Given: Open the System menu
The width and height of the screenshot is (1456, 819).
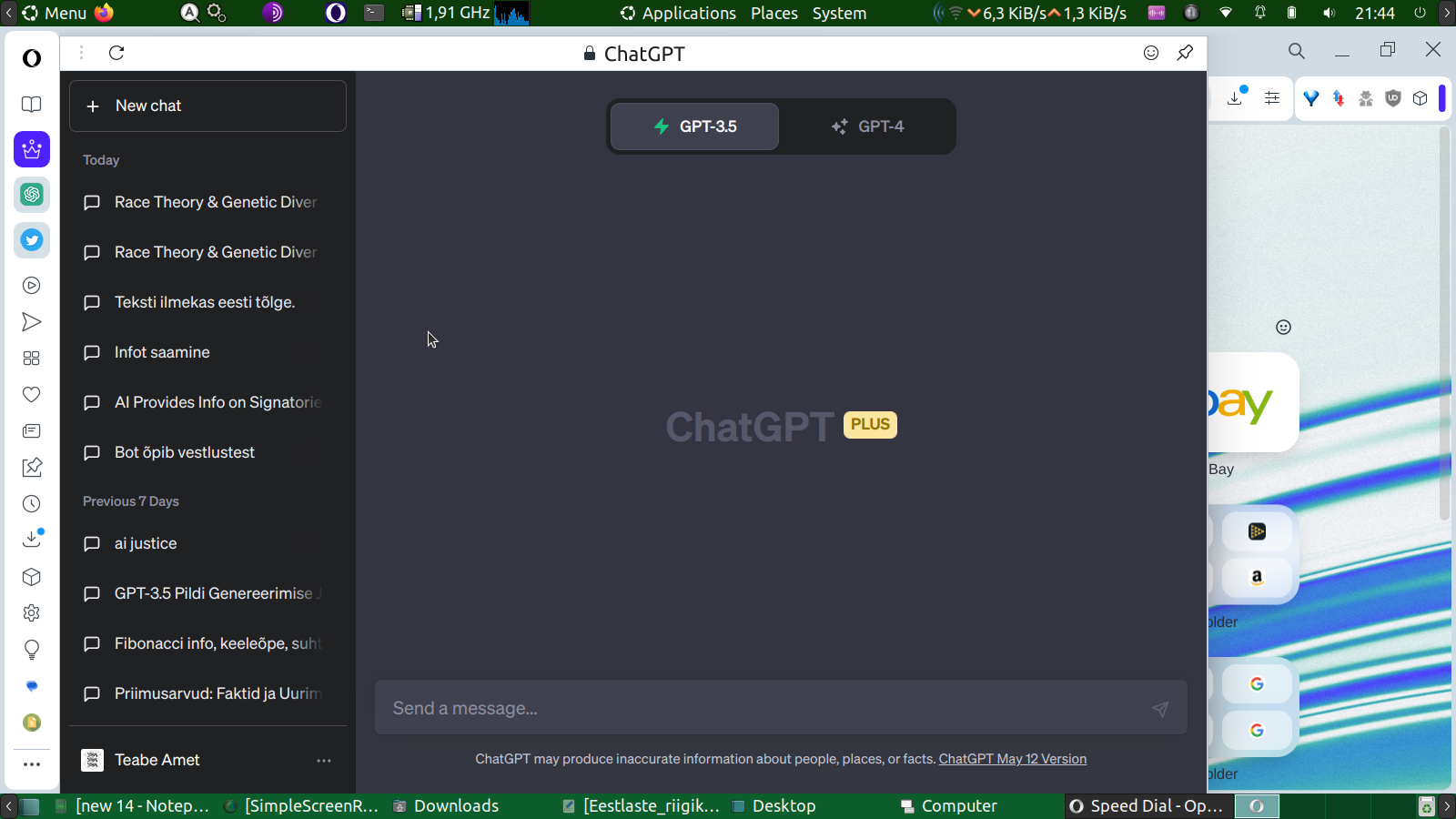Looking at the screenshot, I should point(839,13).
